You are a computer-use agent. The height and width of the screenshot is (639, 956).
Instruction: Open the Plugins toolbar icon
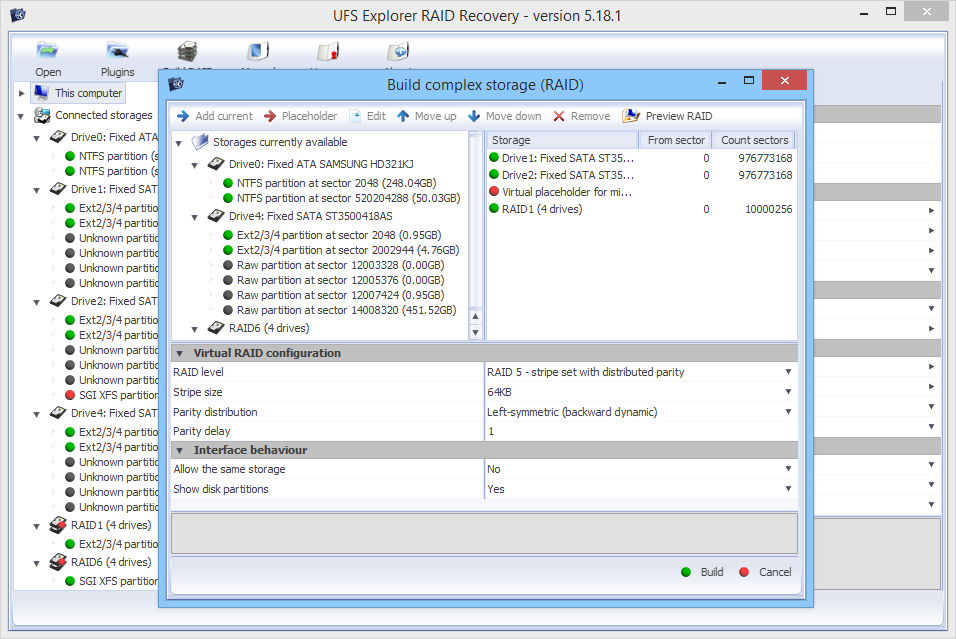118,52
